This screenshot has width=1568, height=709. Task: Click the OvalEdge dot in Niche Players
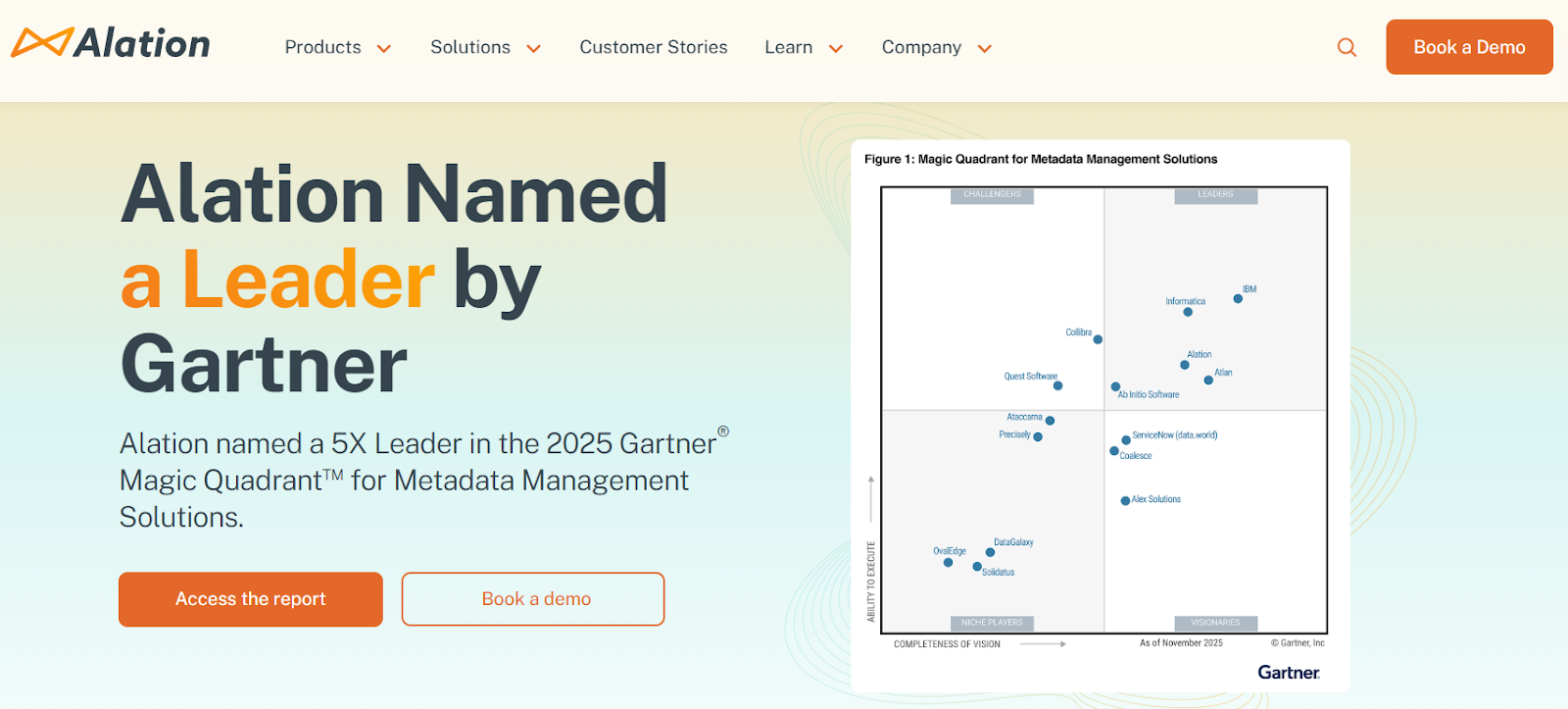pos(948,563)
